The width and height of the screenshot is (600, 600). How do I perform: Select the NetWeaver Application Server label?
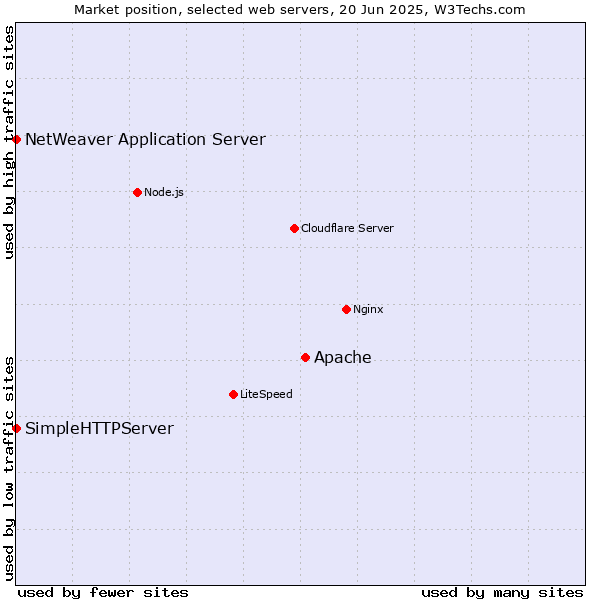pos(145,140)
